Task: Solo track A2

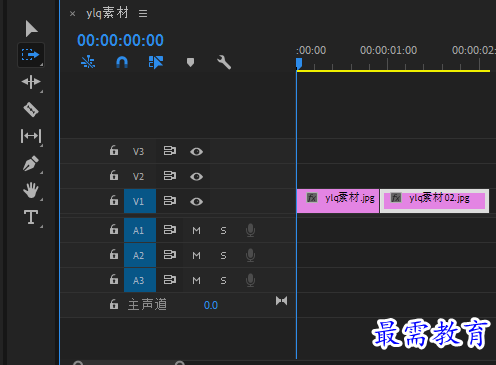Action: pyautogui.click(x=223, y=255)
